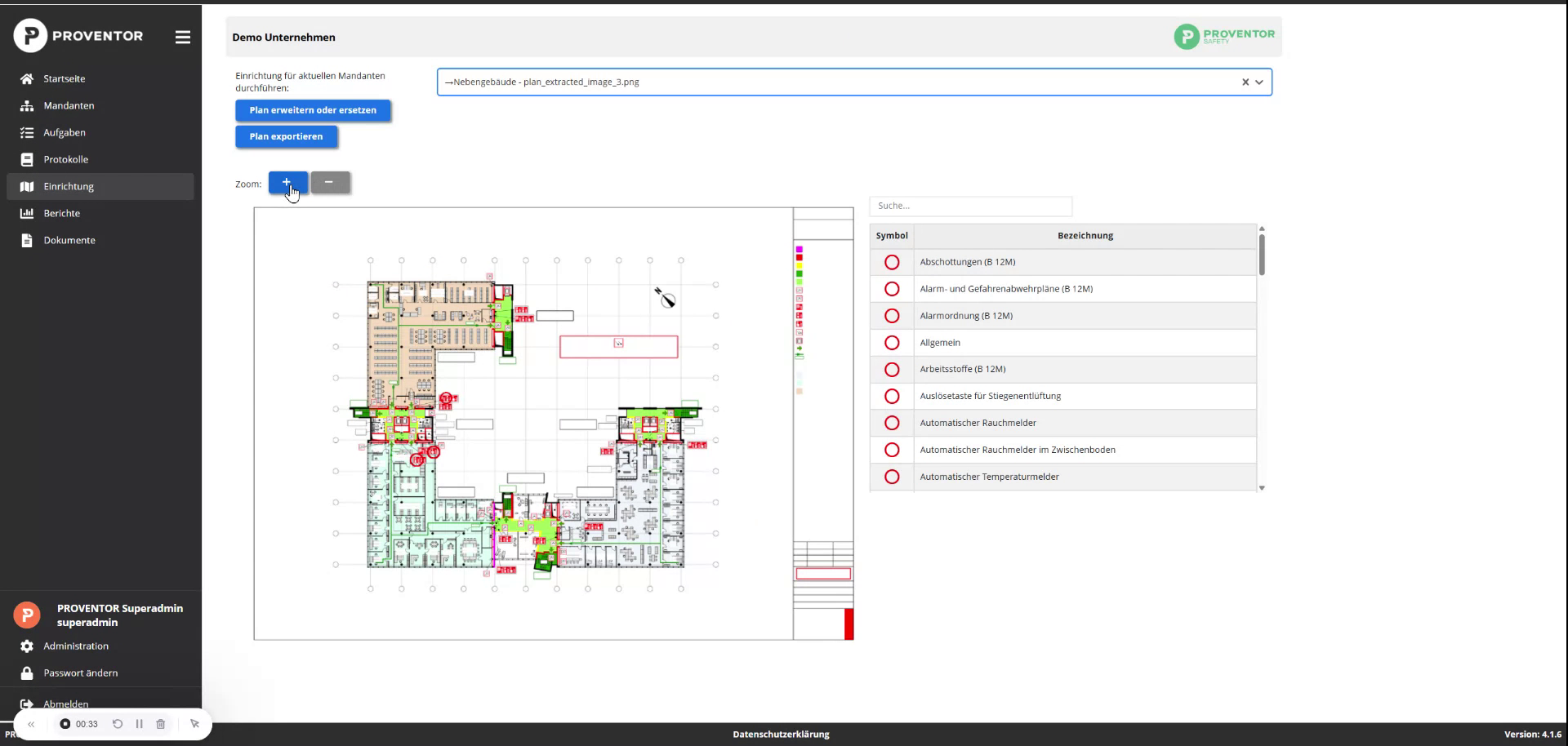Open Protokolle via its sidebar icon
The height and width of the screenshot is (746, 1568).
(x=27, y=159)
